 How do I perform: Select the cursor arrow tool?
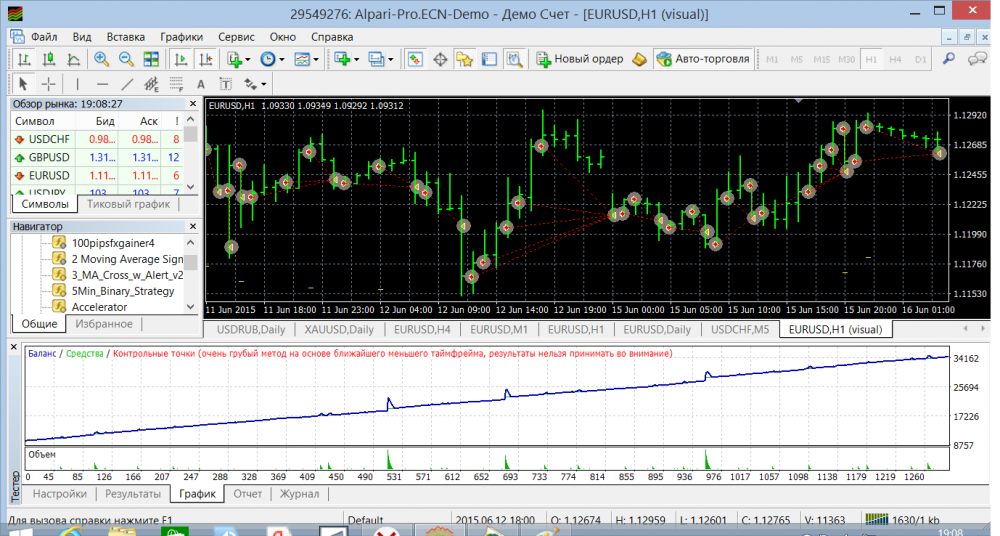pos(24,84)
